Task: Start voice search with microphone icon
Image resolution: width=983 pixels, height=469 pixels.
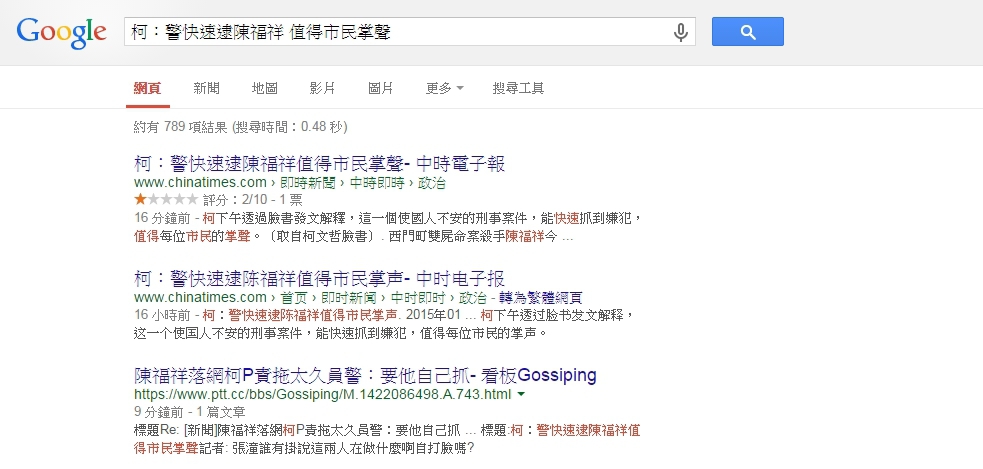Action: (x=680, y=31)
